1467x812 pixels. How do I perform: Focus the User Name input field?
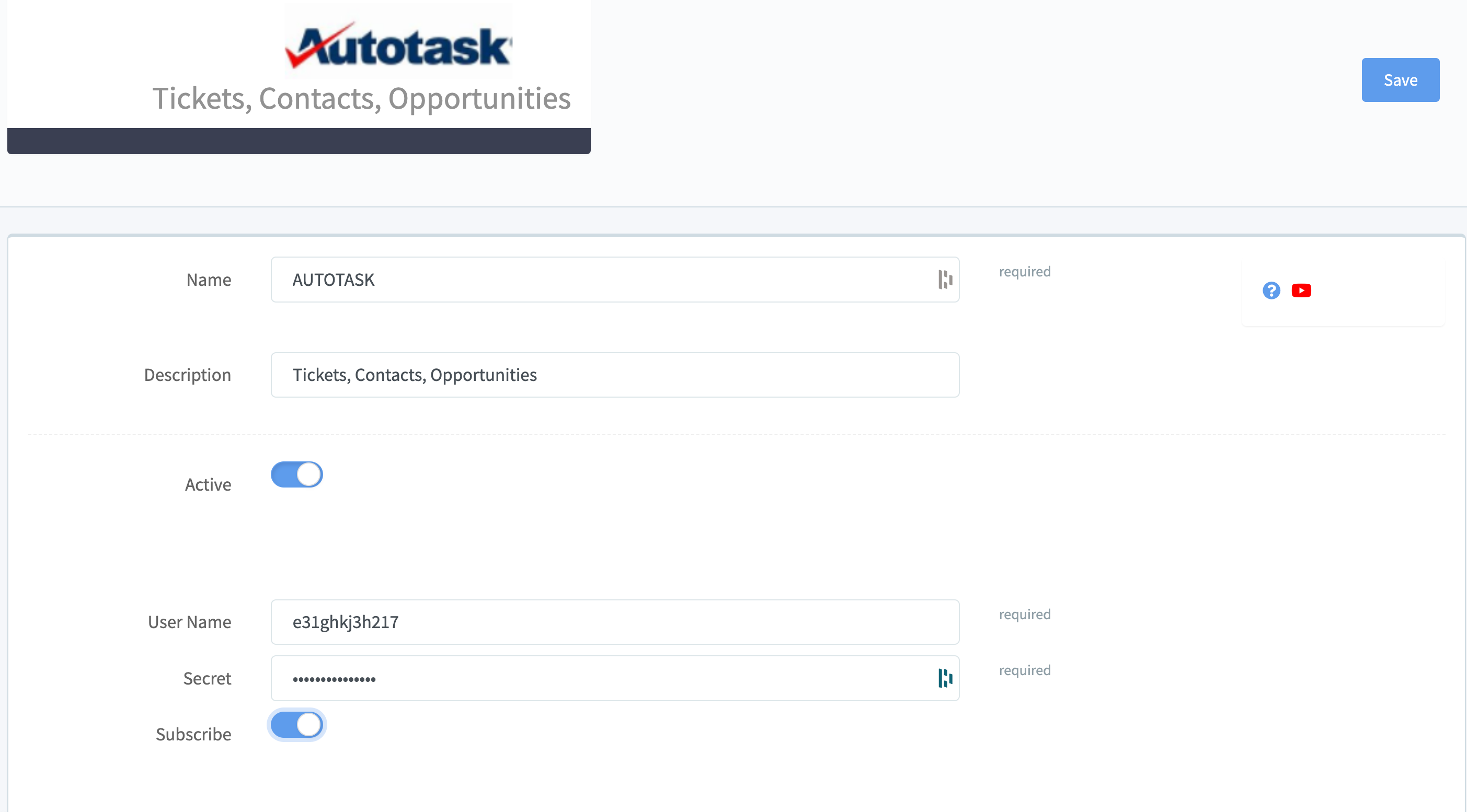[x=615, y=622]
